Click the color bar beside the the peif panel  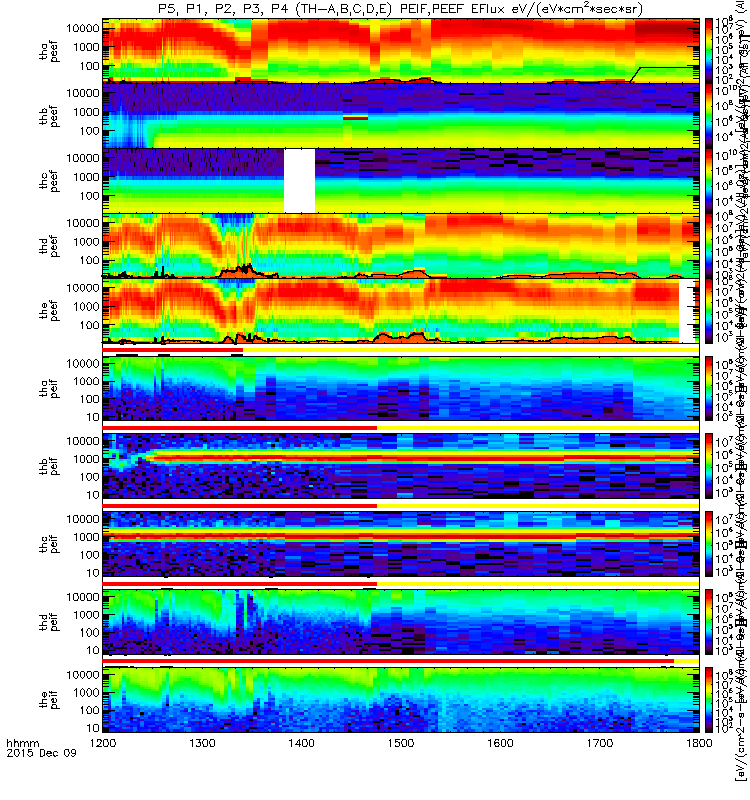click(709, 699)
